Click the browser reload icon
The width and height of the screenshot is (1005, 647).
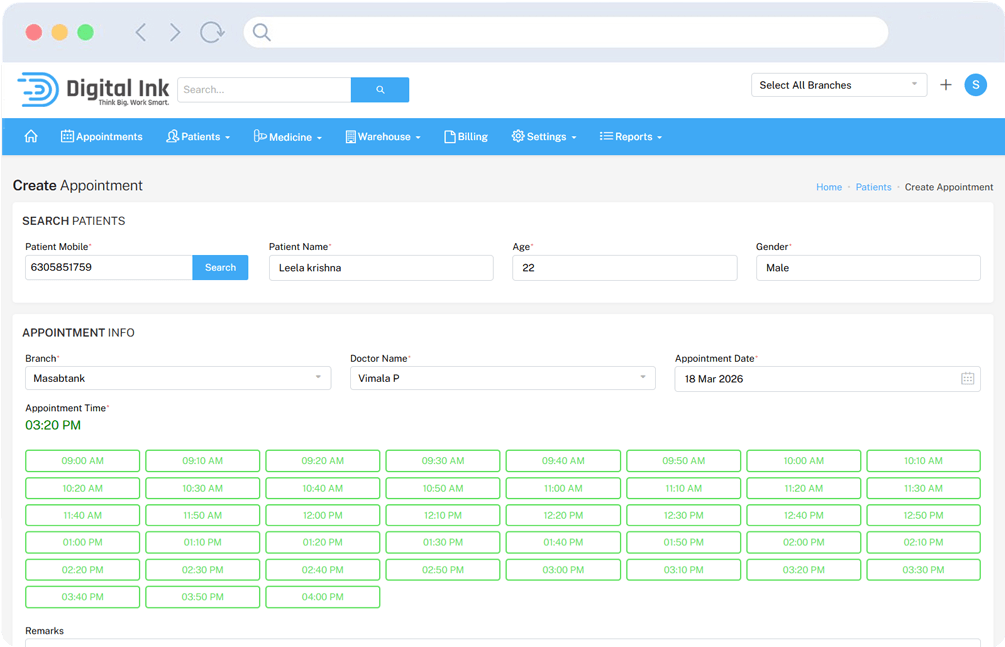click(x=212, y=32)
